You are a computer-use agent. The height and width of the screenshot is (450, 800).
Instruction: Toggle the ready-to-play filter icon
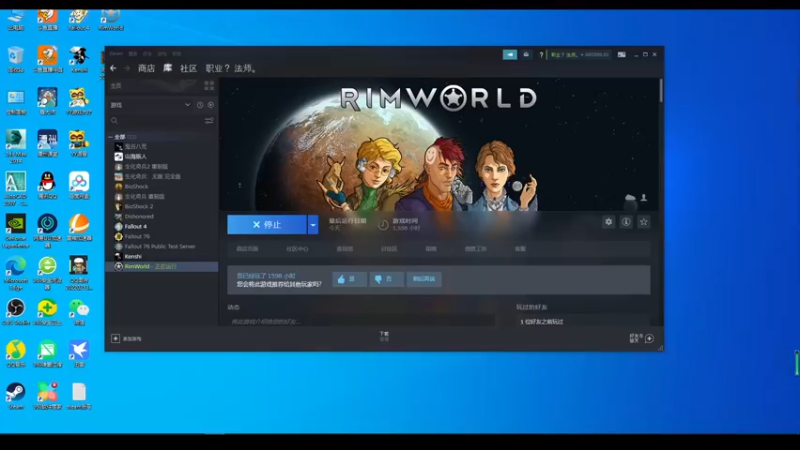pos(211,105)
